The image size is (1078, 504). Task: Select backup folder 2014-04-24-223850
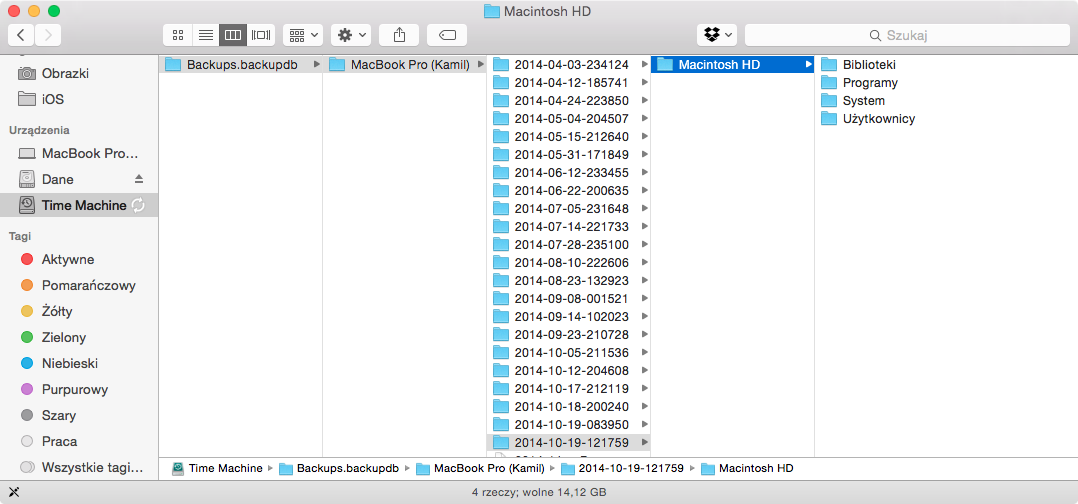click(569, 100)
